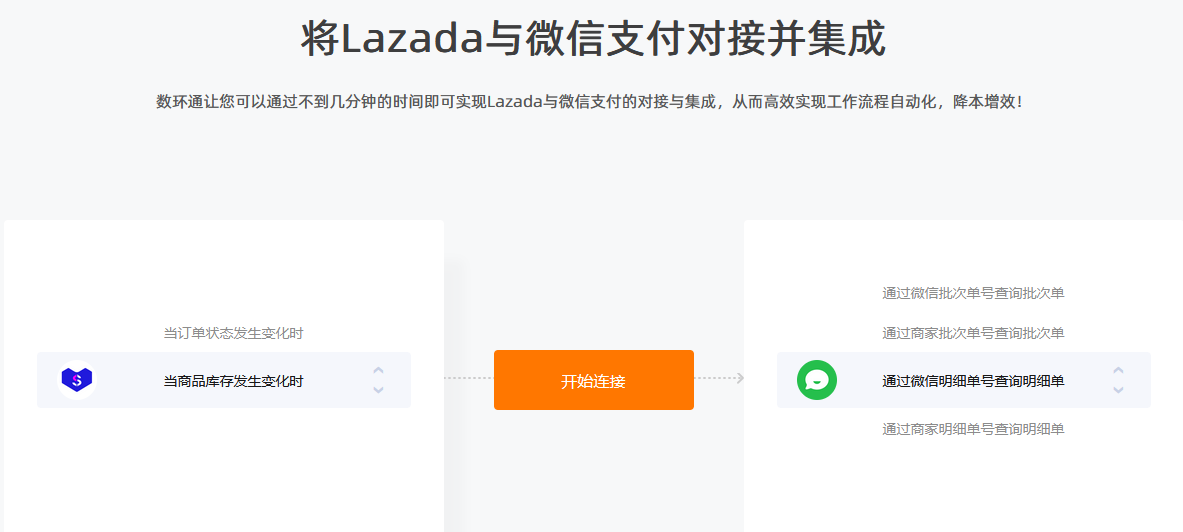Click the 数环通 description sentence below the heading
This screenshot has height=532, width=1183.
pyautogui.click(x=591, y=102)
